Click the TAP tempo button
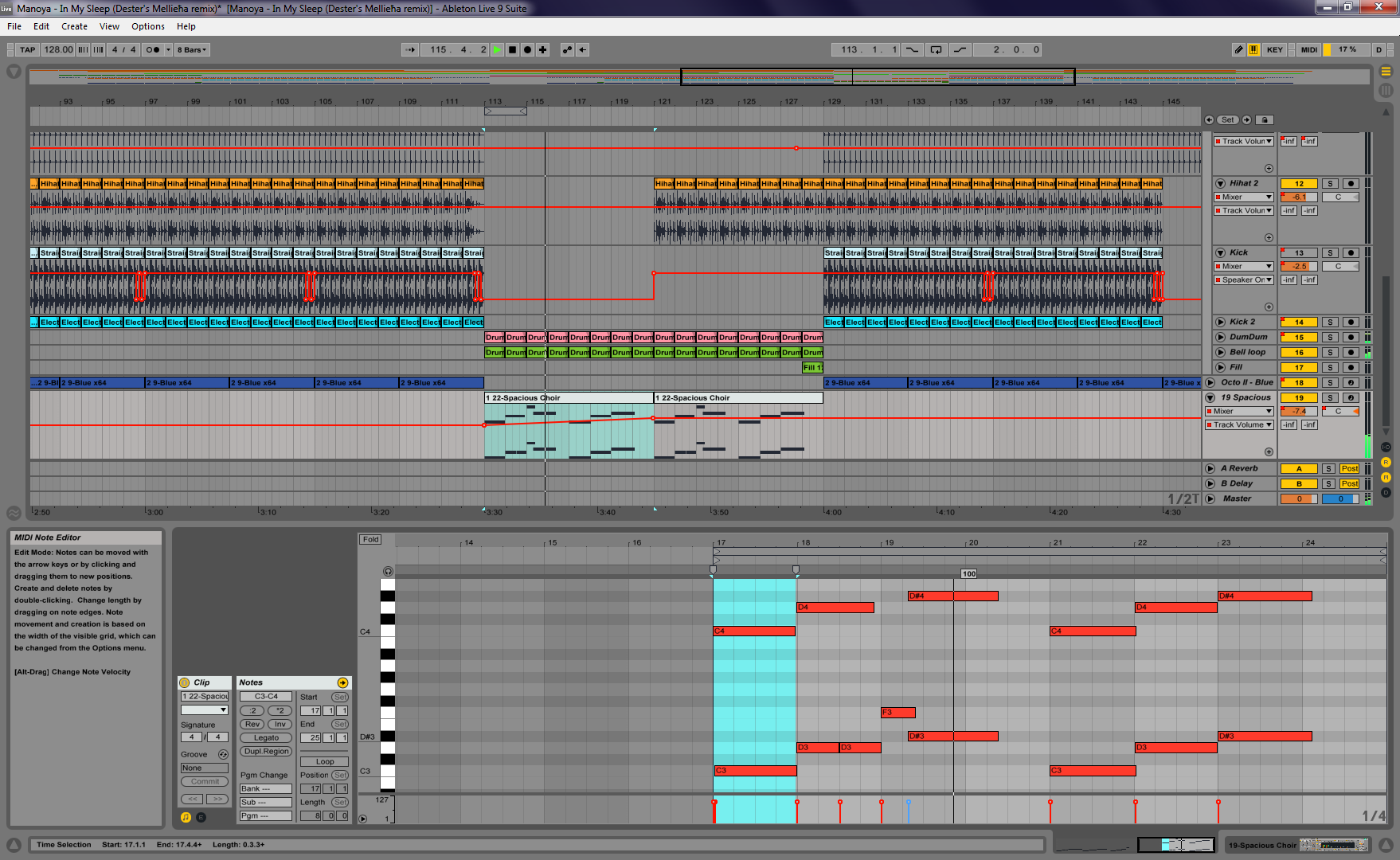The image size is (1400, 860). 28,49
